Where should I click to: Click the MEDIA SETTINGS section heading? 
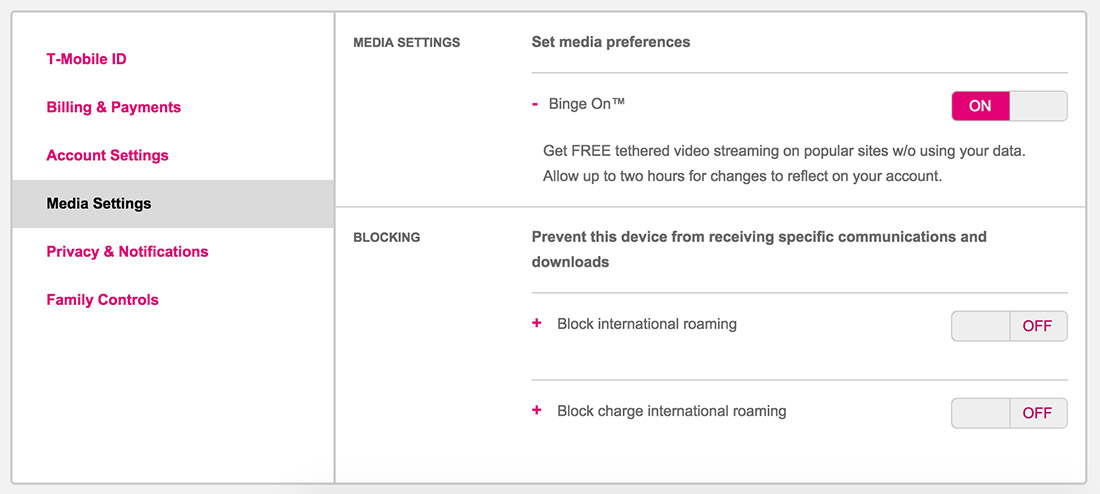[x=407, y=43]
